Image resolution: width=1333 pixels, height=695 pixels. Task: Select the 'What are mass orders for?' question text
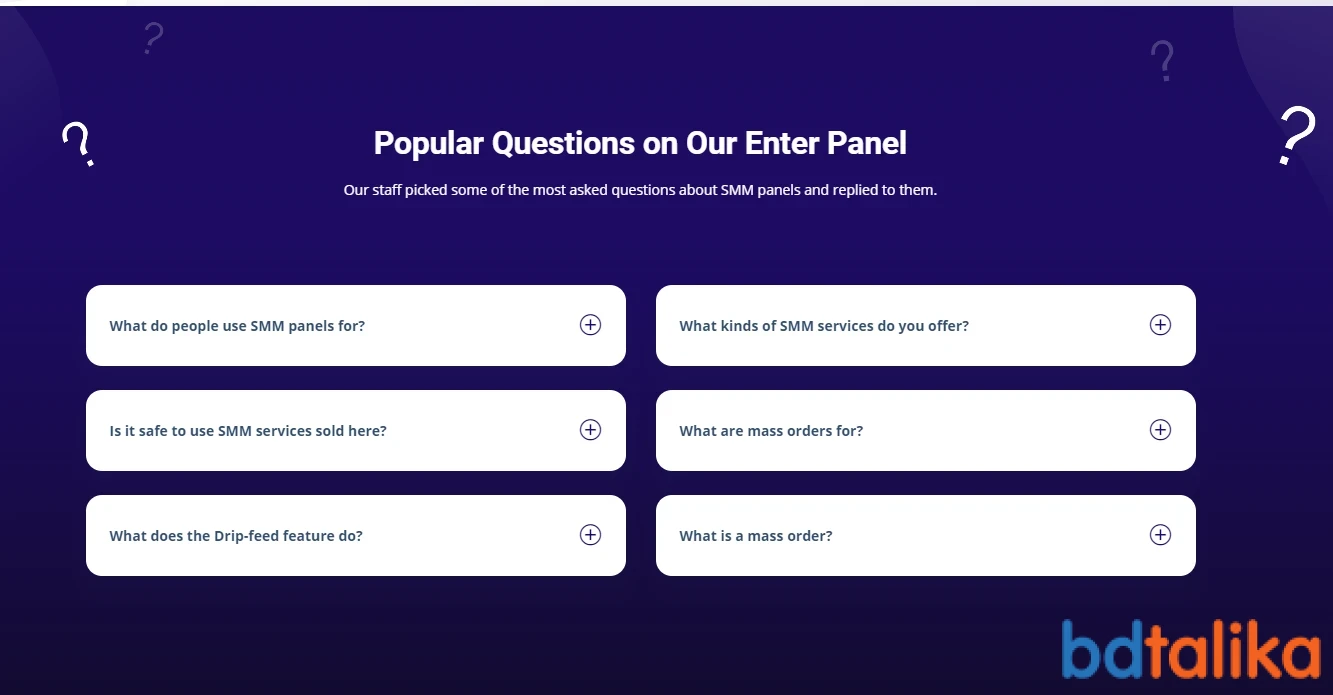771,431
